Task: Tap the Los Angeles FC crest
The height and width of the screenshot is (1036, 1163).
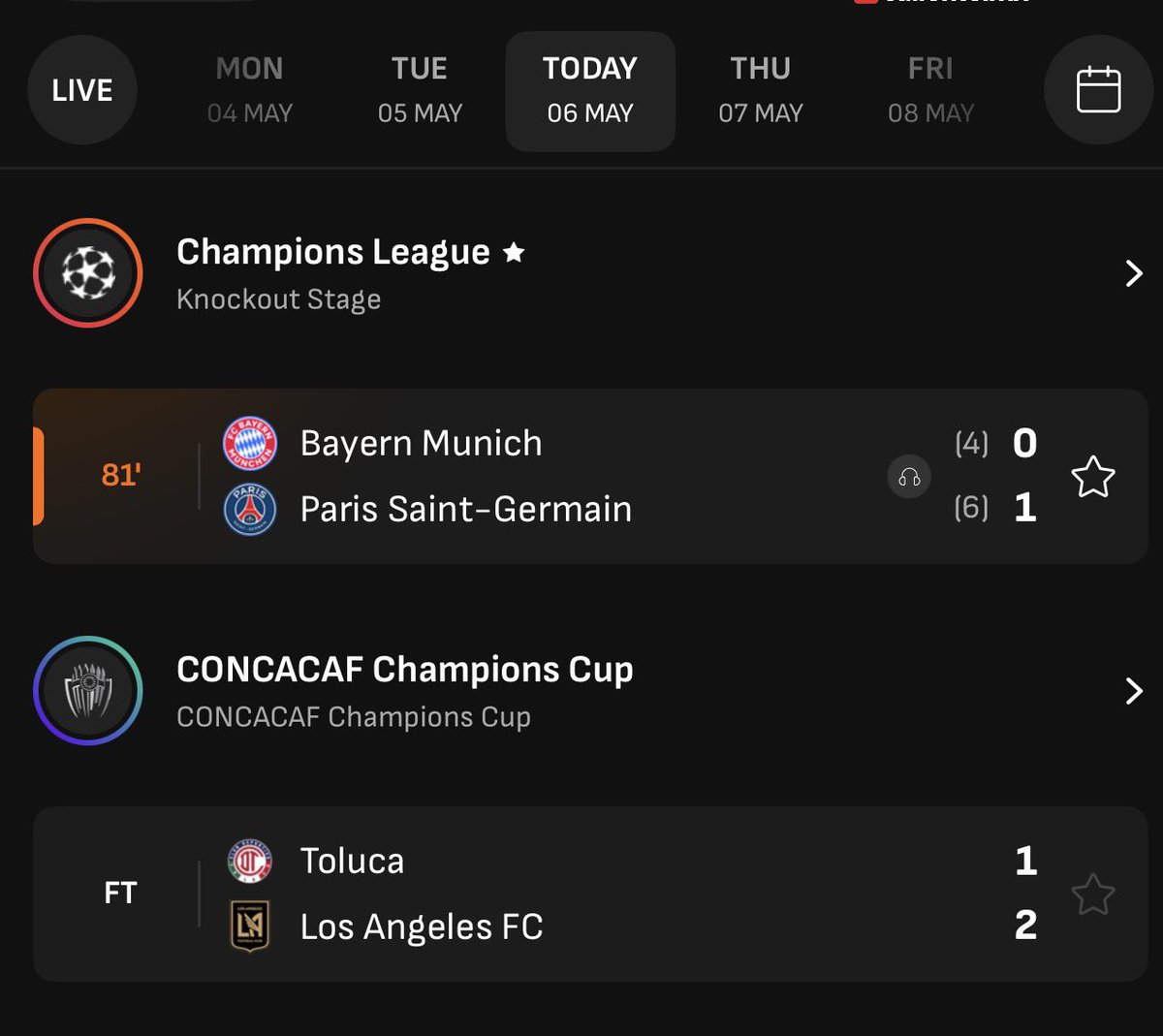Action: 250,926
